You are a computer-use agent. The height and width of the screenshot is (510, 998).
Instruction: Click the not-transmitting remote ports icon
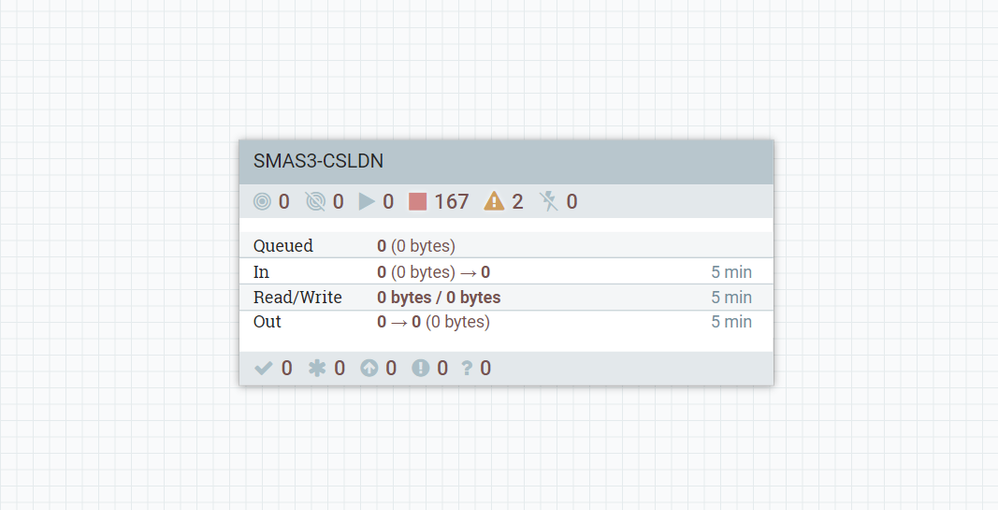pyautogui.click(x=315, y=202)
